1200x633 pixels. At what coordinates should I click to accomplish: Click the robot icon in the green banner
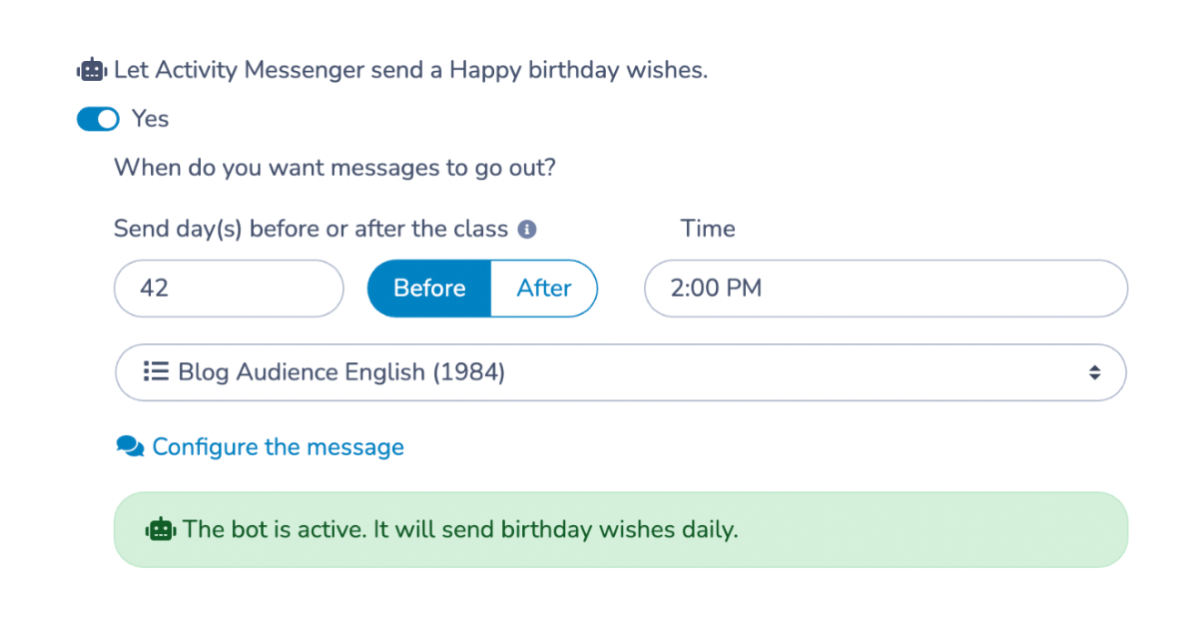point(161,529)
